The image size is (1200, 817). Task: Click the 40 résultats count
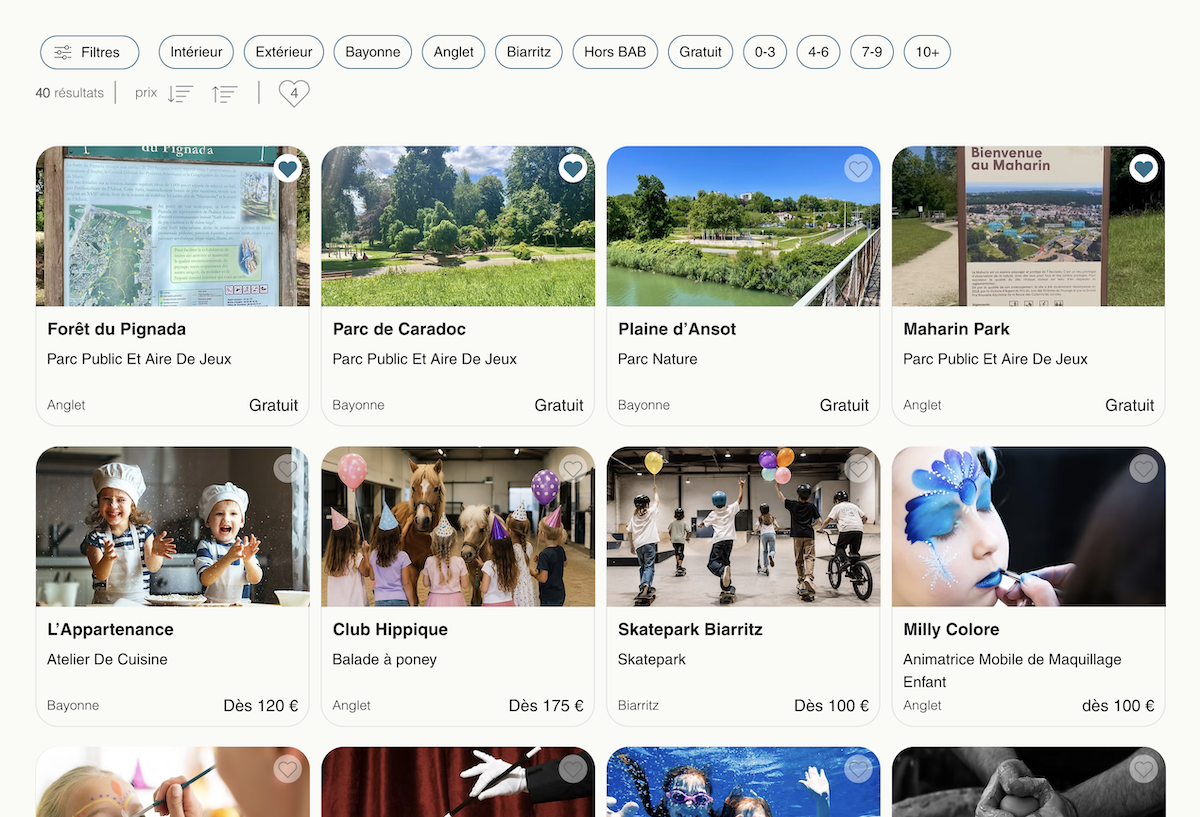click(69, 93)
